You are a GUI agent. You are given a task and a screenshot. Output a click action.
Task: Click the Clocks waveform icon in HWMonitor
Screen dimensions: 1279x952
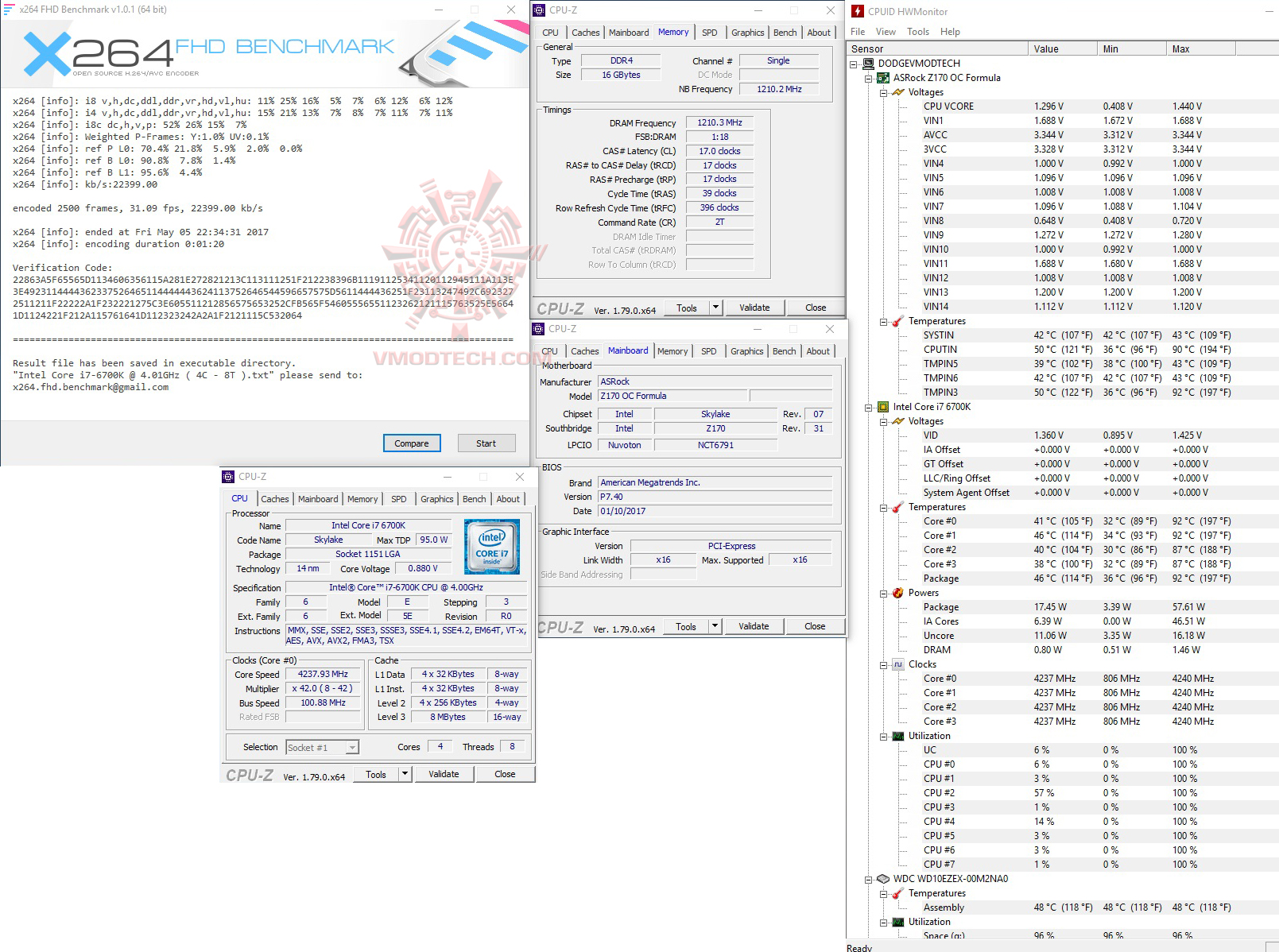pos(898,664)
